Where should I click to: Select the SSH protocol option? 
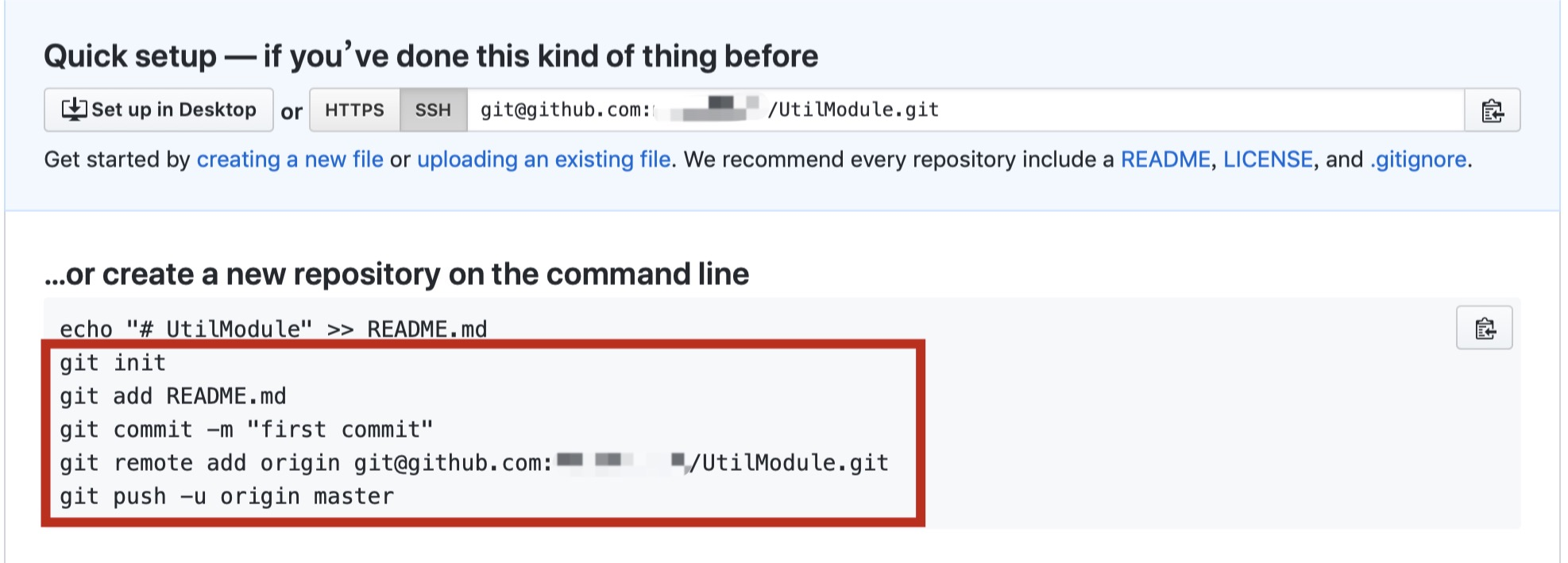point(433,110)
